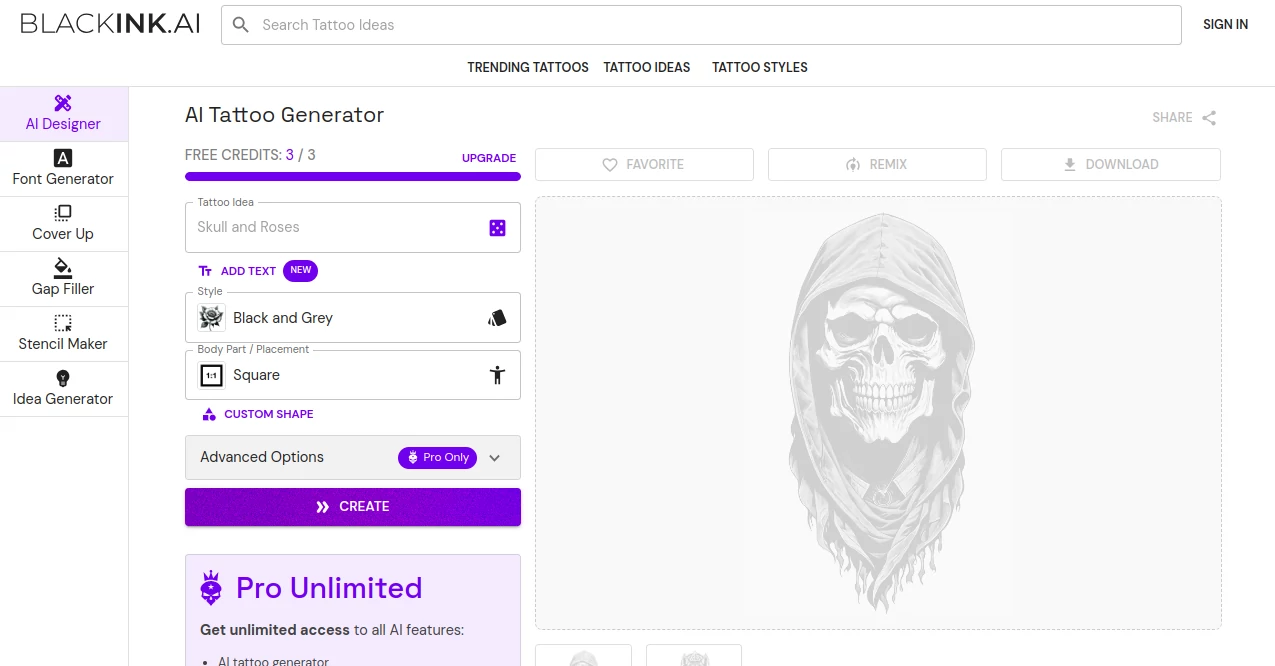Screen dimensions: 1275x666
Task: Click the Tattoo Idea text field
Action: coord(335,228)
